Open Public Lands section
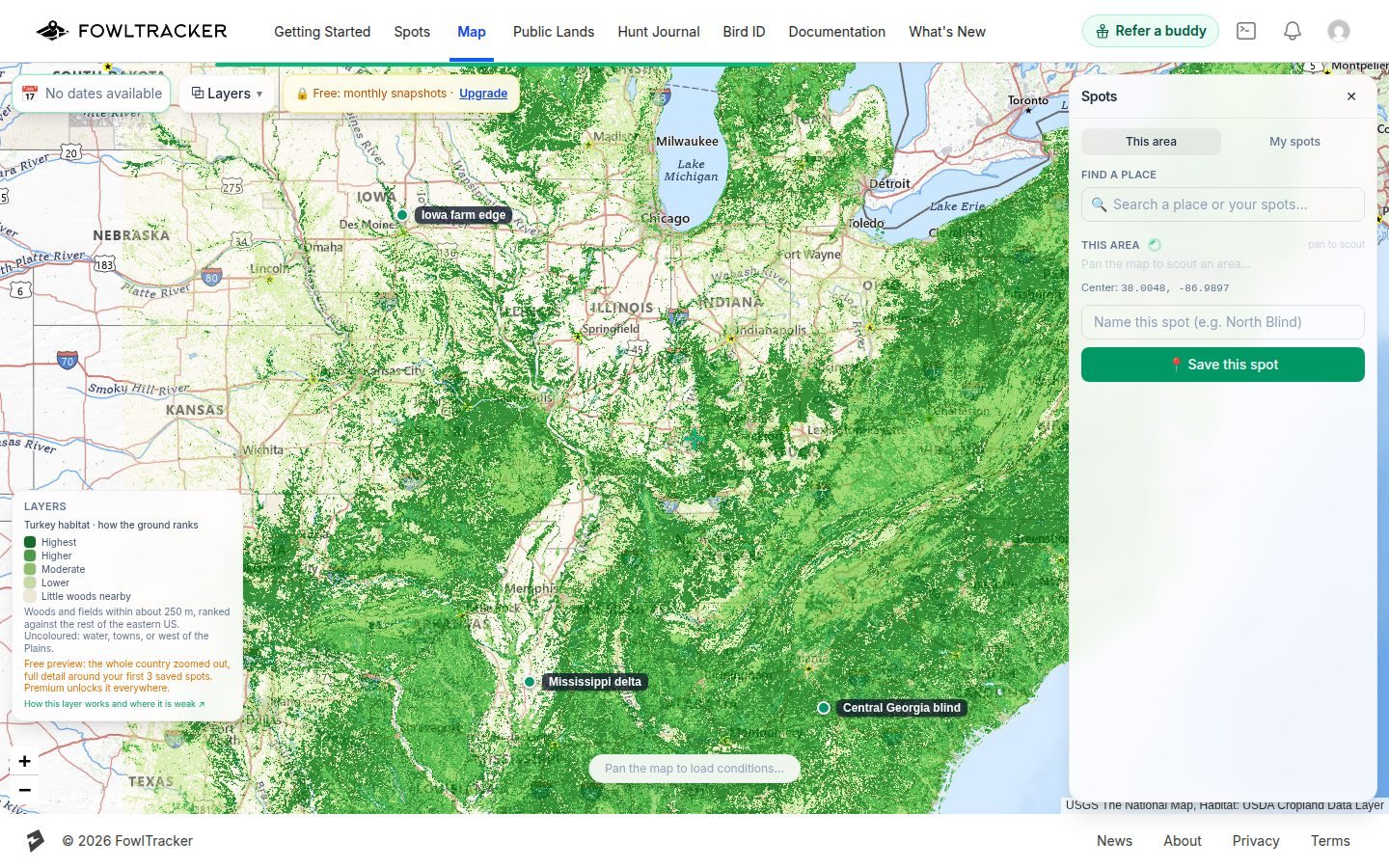The image size is (1389, 868). tap(554, 32)
